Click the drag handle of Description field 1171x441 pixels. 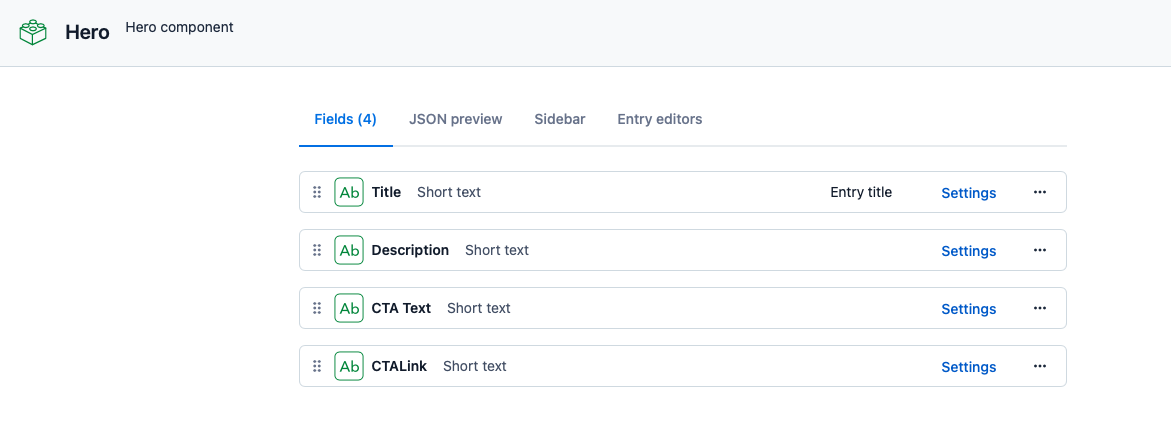[x=317, y=250]
